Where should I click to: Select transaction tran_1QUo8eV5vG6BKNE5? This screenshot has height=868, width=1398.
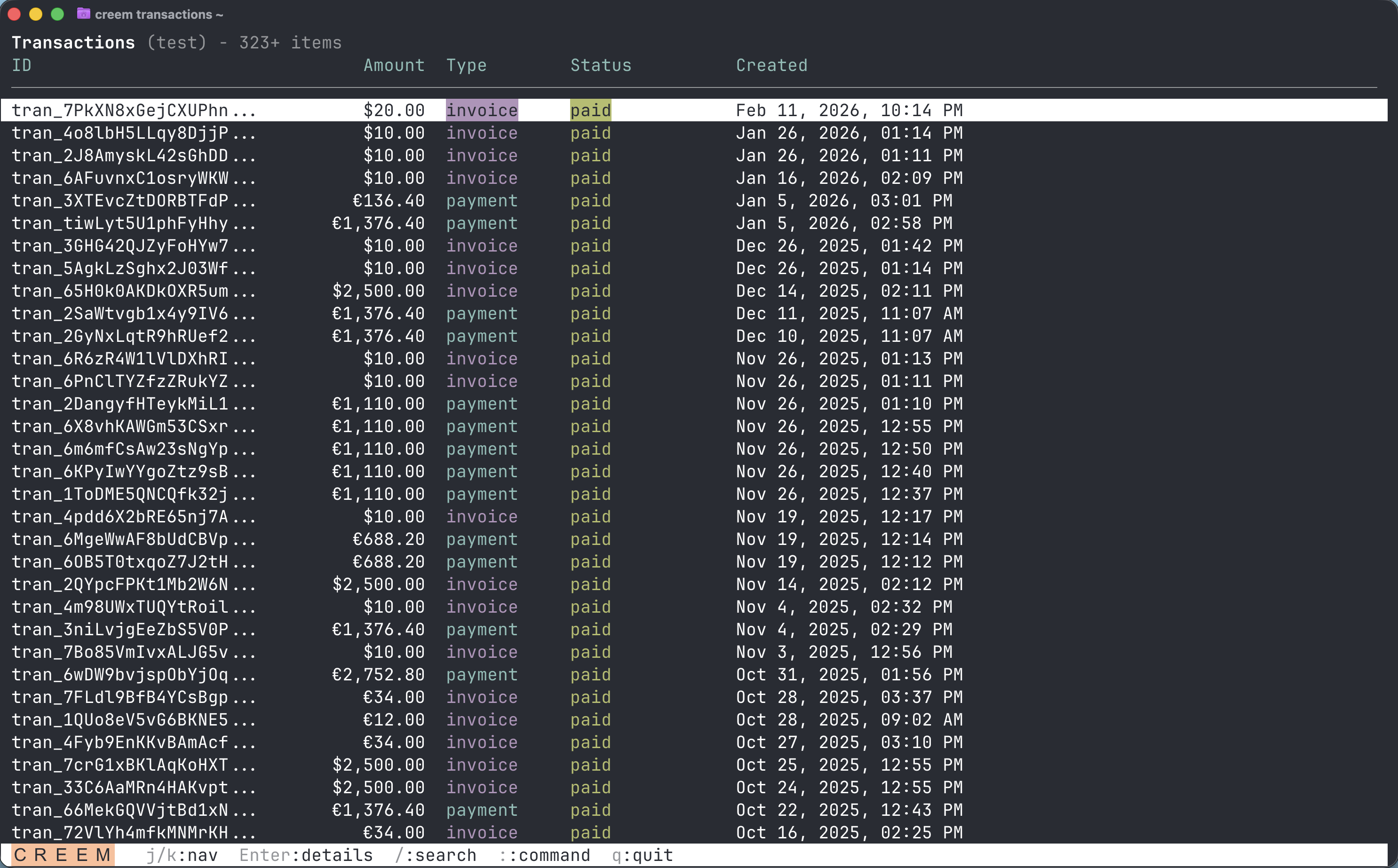point(694,720)
